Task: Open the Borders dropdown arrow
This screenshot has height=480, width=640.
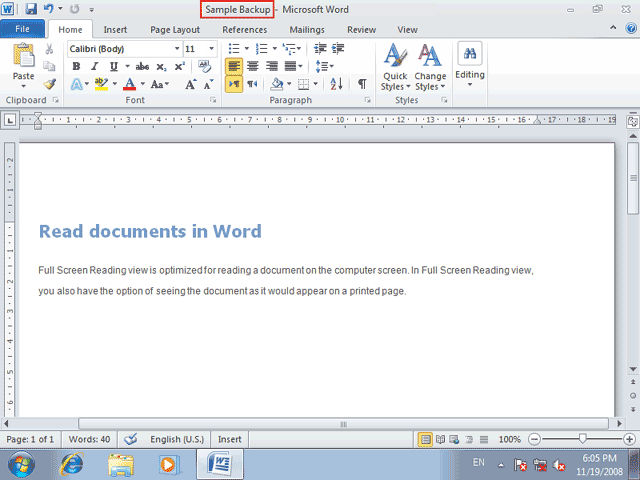Action: [316, 84]
